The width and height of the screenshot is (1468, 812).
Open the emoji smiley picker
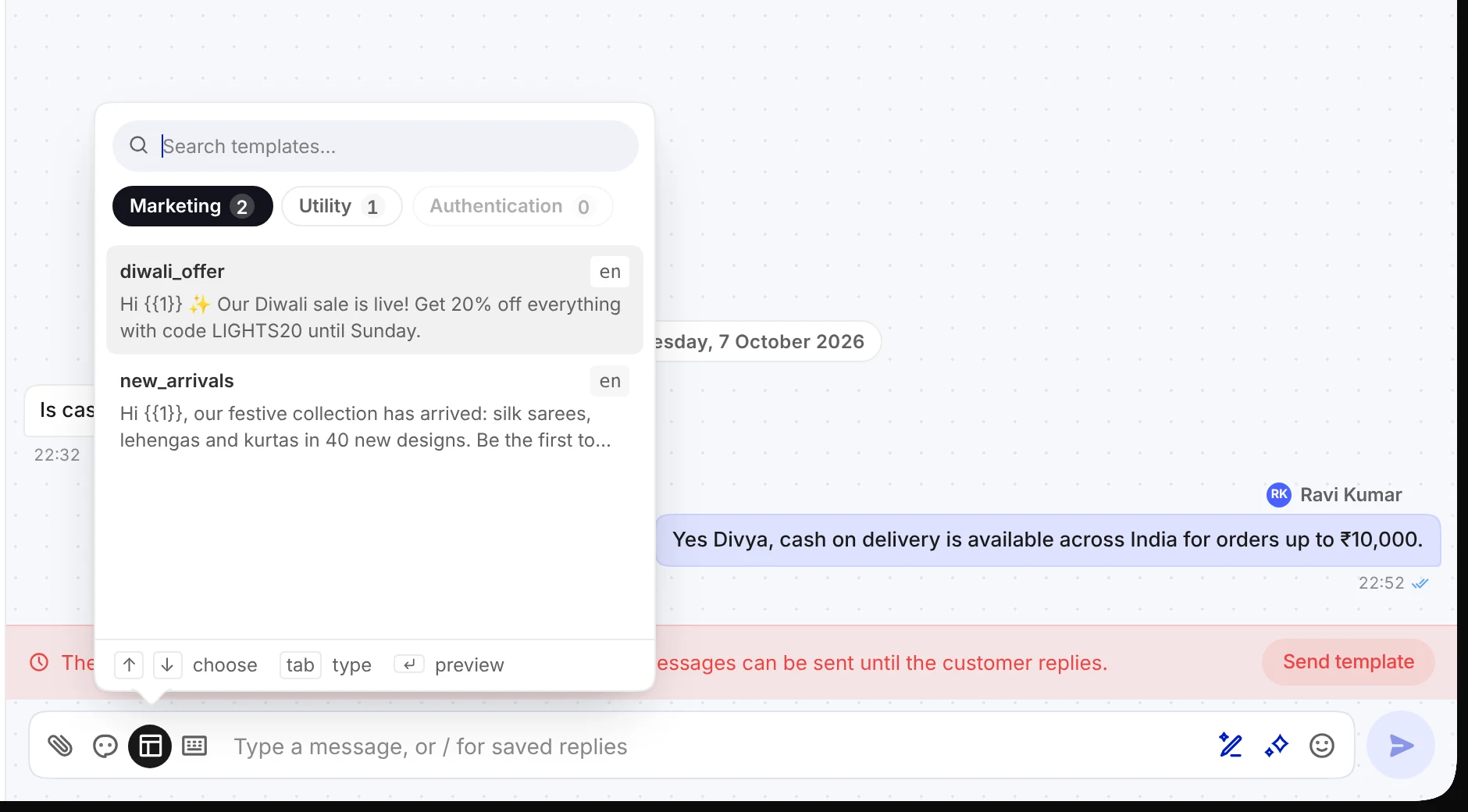1321,746
